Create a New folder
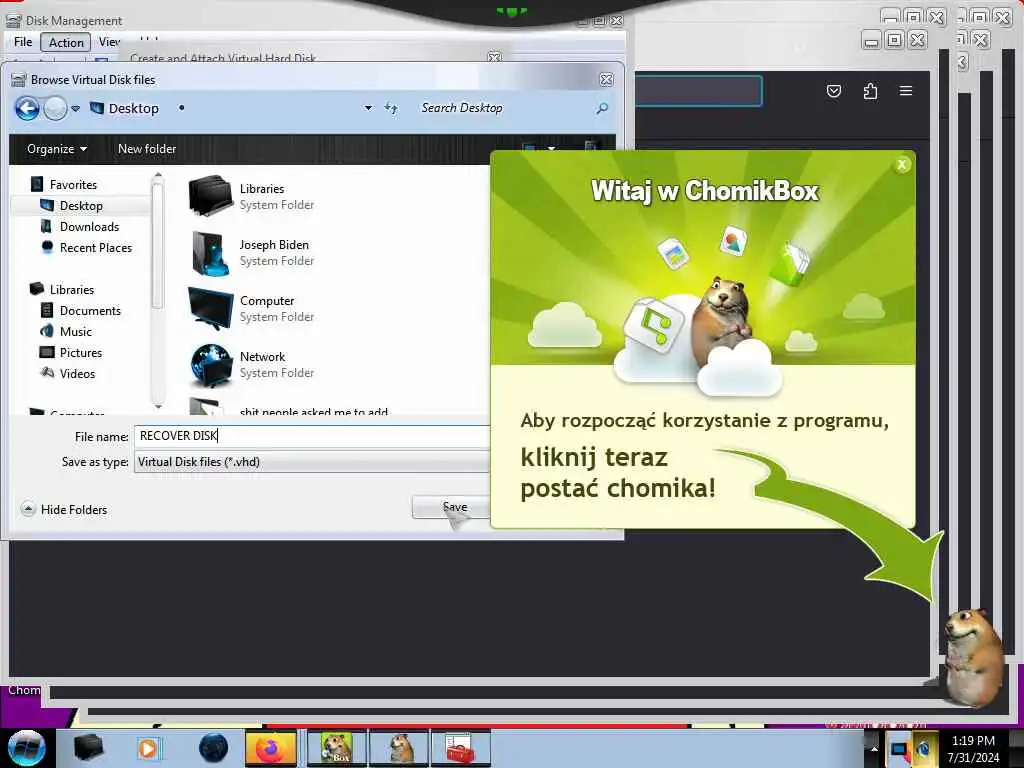The height and width of the screenshot is (768, 1024). [x=147, y=149]
